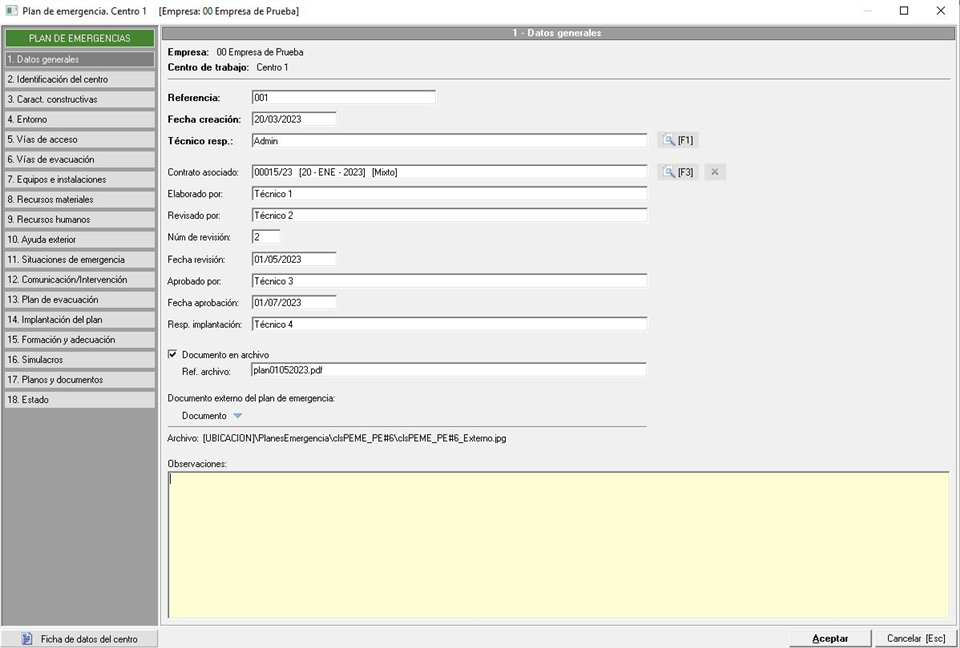Open 18. Estado section
Screen dimensions: 960x648
pyautogui.click(x=79, y=399)
